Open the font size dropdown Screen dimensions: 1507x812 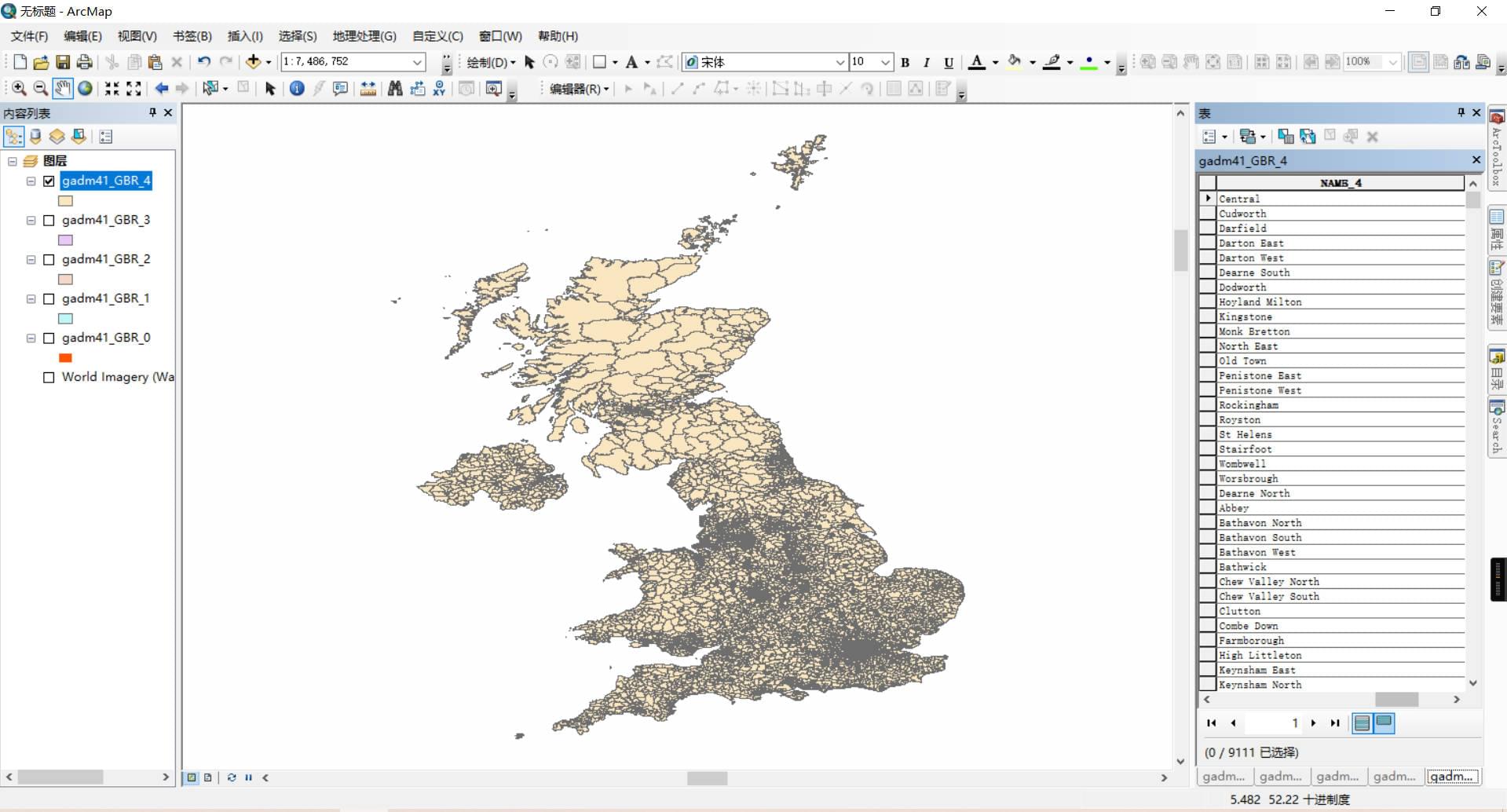click(x=886, y=62)
